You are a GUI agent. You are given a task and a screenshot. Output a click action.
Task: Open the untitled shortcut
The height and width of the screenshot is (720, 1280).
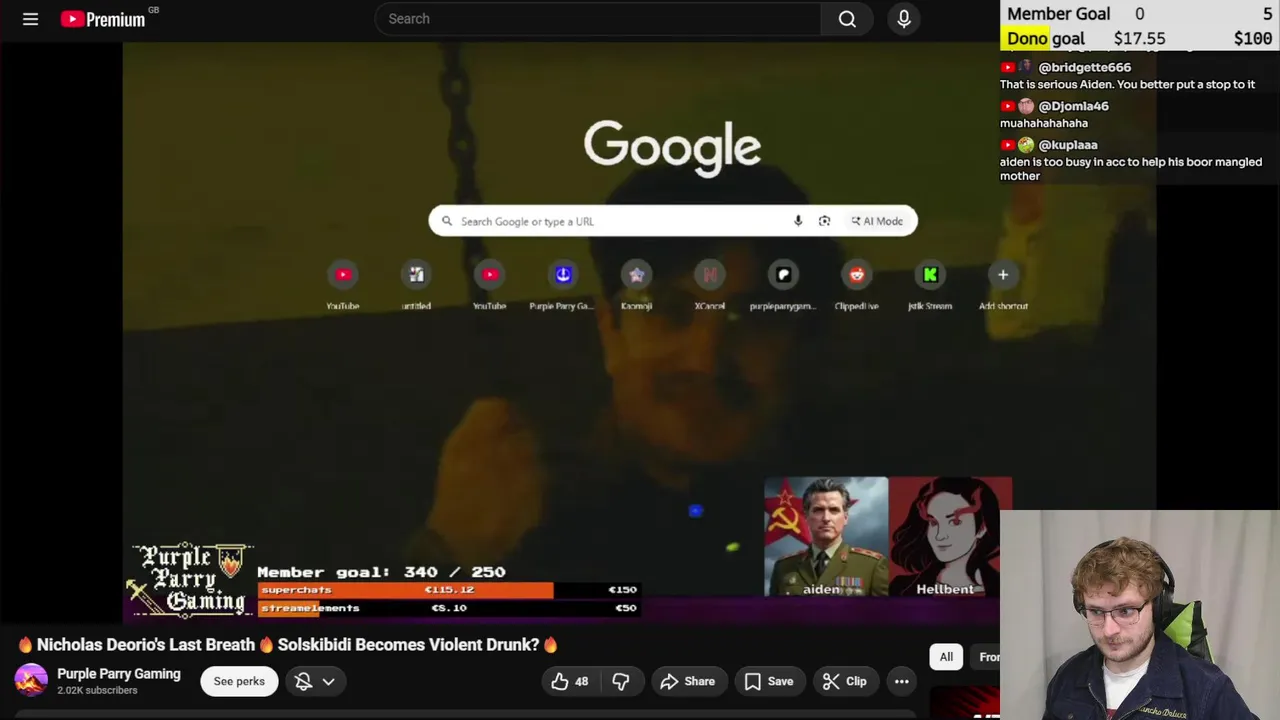tap(416, 285)
